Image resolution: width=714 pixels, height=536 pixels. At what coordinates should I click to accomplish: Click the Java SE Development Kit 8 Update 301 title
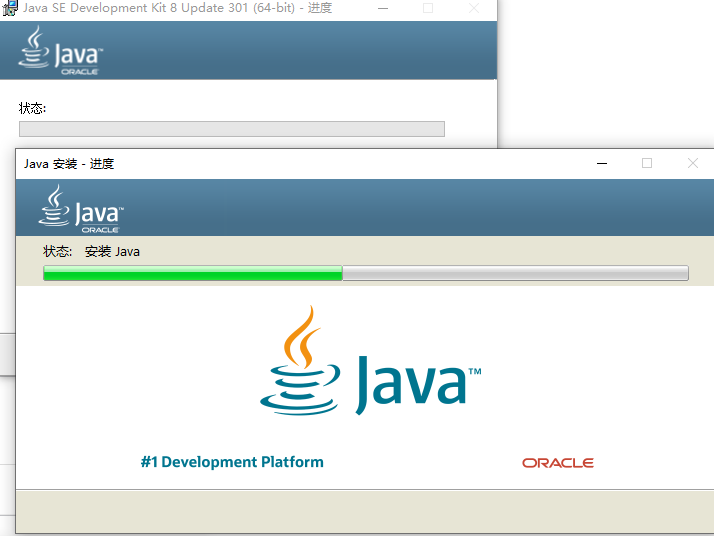click(x=177, y=8)
